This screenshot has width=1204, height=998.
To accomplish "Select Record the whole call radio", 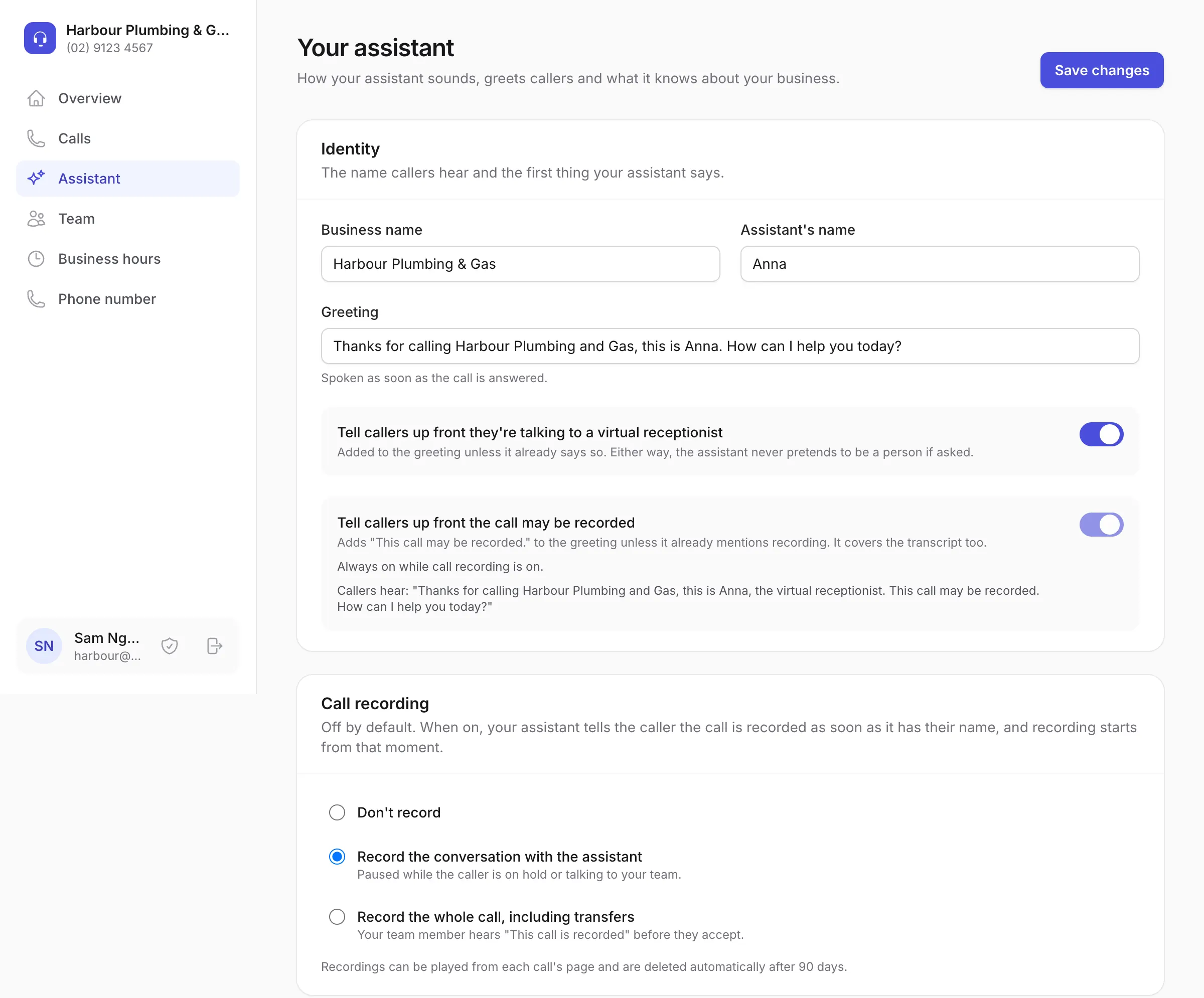I will 337,917.
